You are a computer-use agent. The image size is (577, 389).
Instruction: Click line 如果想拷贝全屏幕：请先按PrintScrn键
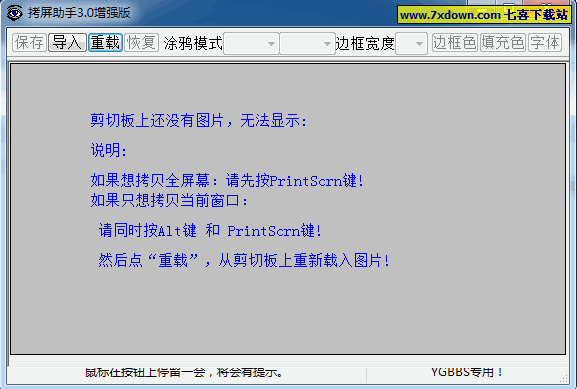pyautogui.click(x=227, y=180)
